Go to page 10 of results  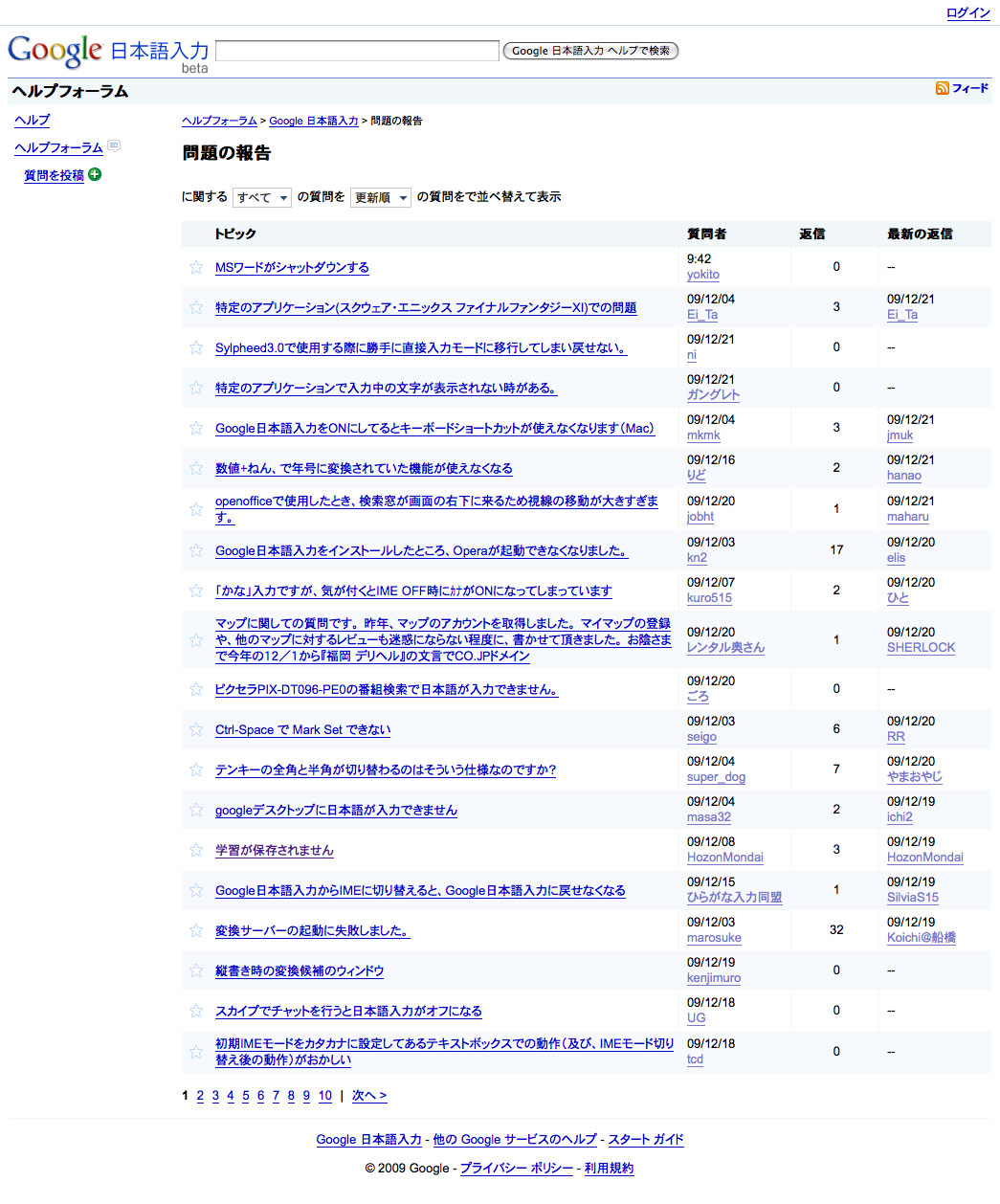click(325, 1096)
